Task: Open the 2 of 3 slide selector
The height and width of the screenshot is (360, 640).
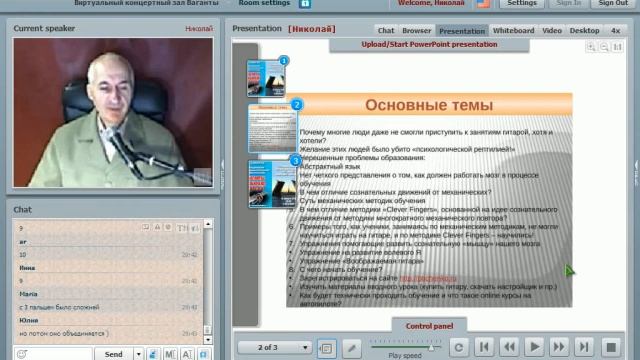Action: pyautogui.click(x=275, y=347)
